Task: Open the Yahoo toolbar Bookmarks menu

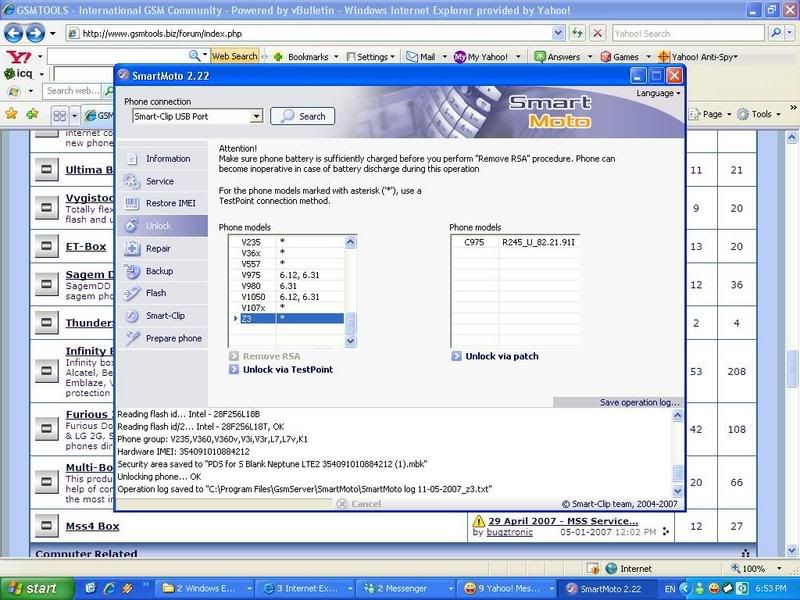Action: pos(307,57)
